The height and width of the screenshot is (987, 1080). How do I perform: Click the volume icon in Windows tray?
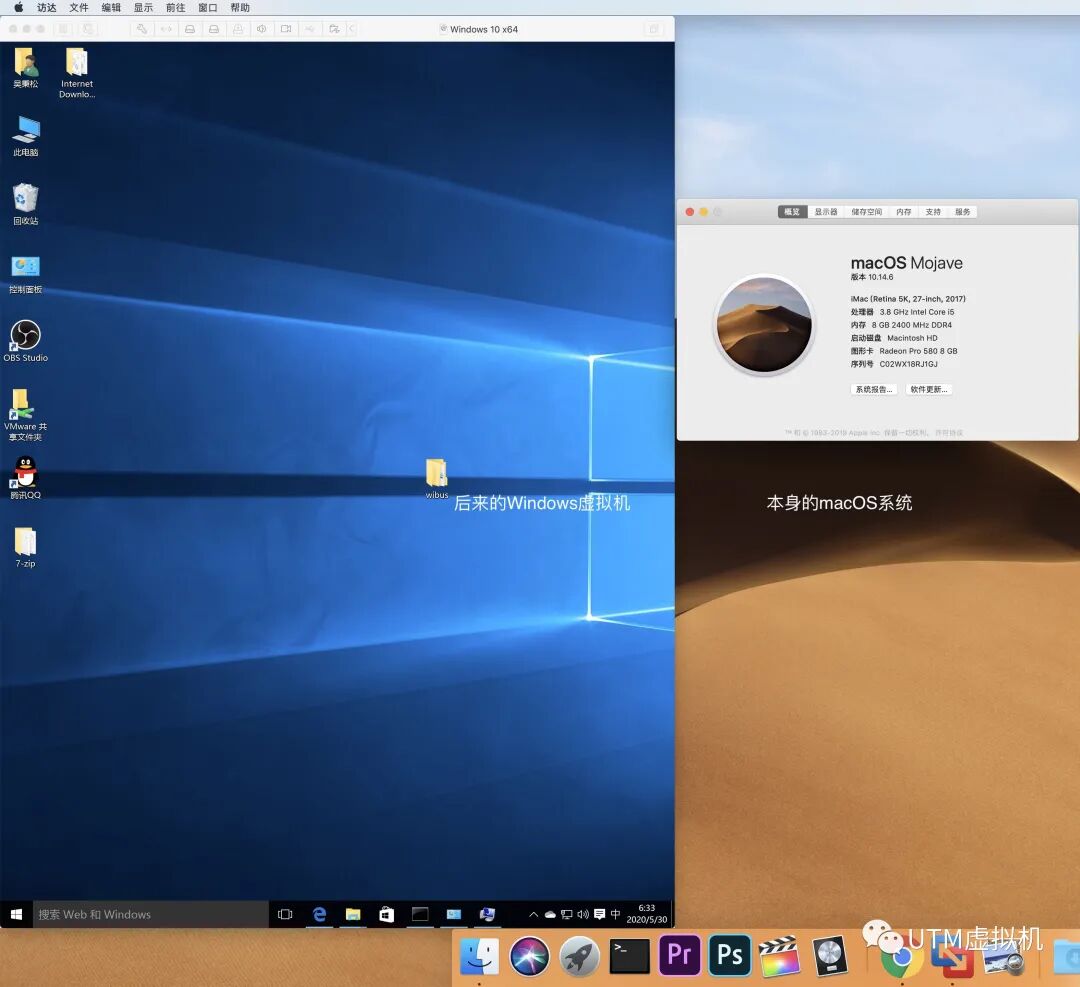tap(583, 914)
